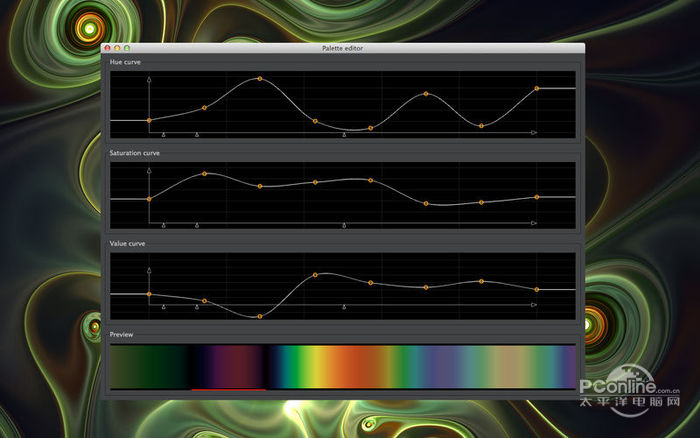Click the sixth Saturation point at the curve's lowest dip

tap(426, 204)
